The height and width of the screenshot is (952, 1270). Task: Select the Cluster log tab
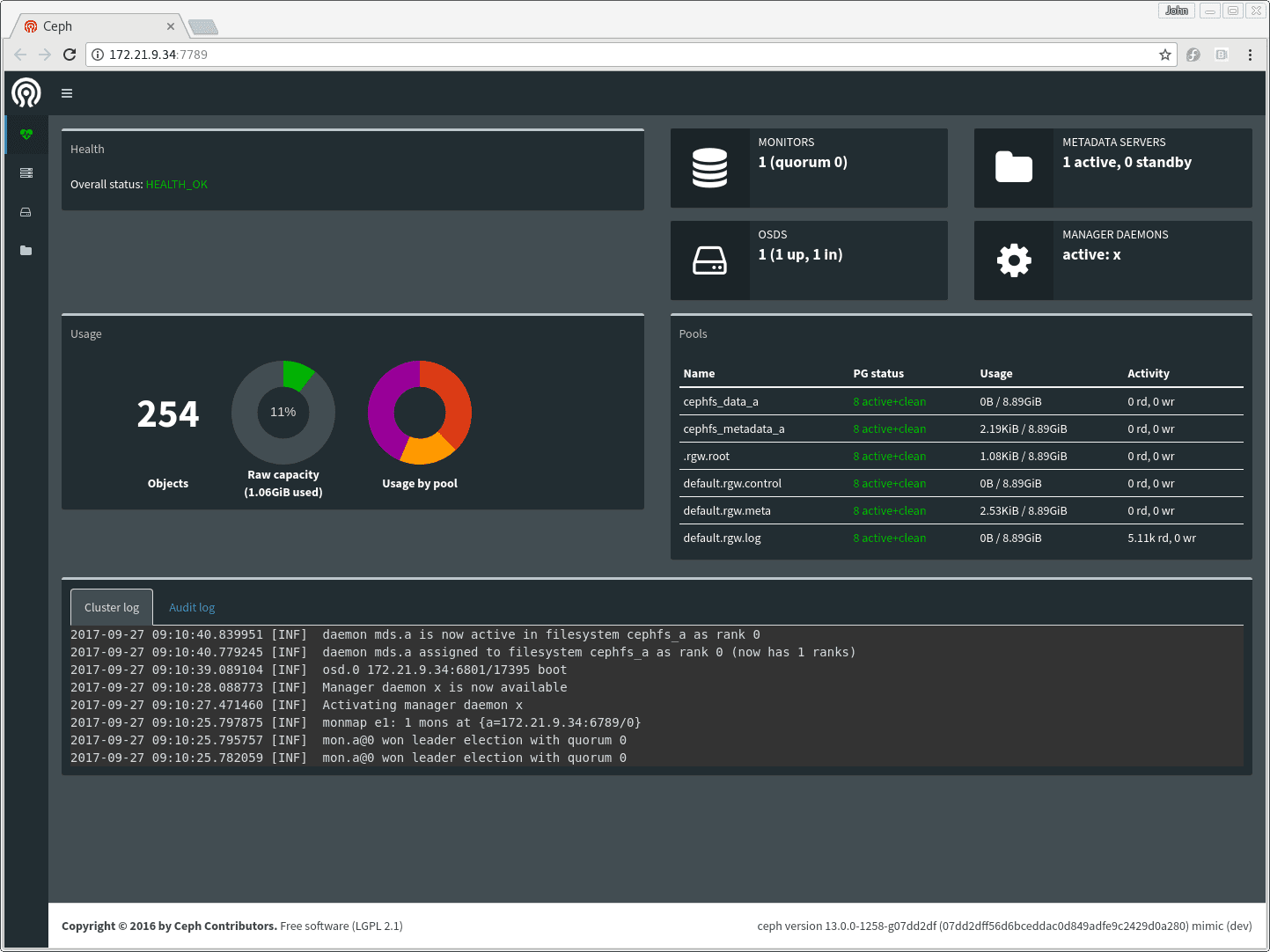[x=112, y=608]
